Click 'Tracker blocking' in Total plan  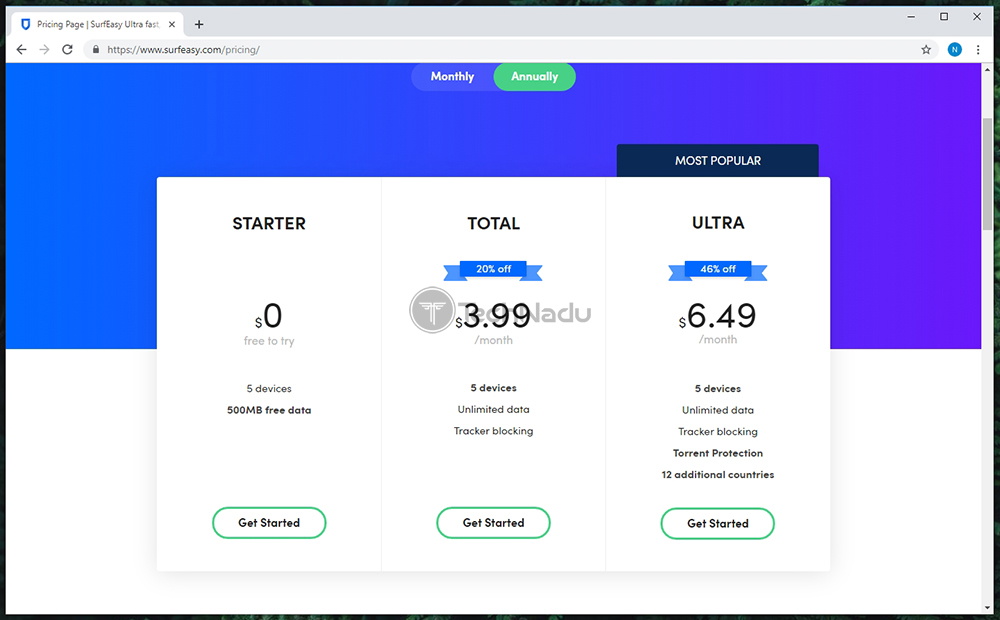click(x=494, y=431)
